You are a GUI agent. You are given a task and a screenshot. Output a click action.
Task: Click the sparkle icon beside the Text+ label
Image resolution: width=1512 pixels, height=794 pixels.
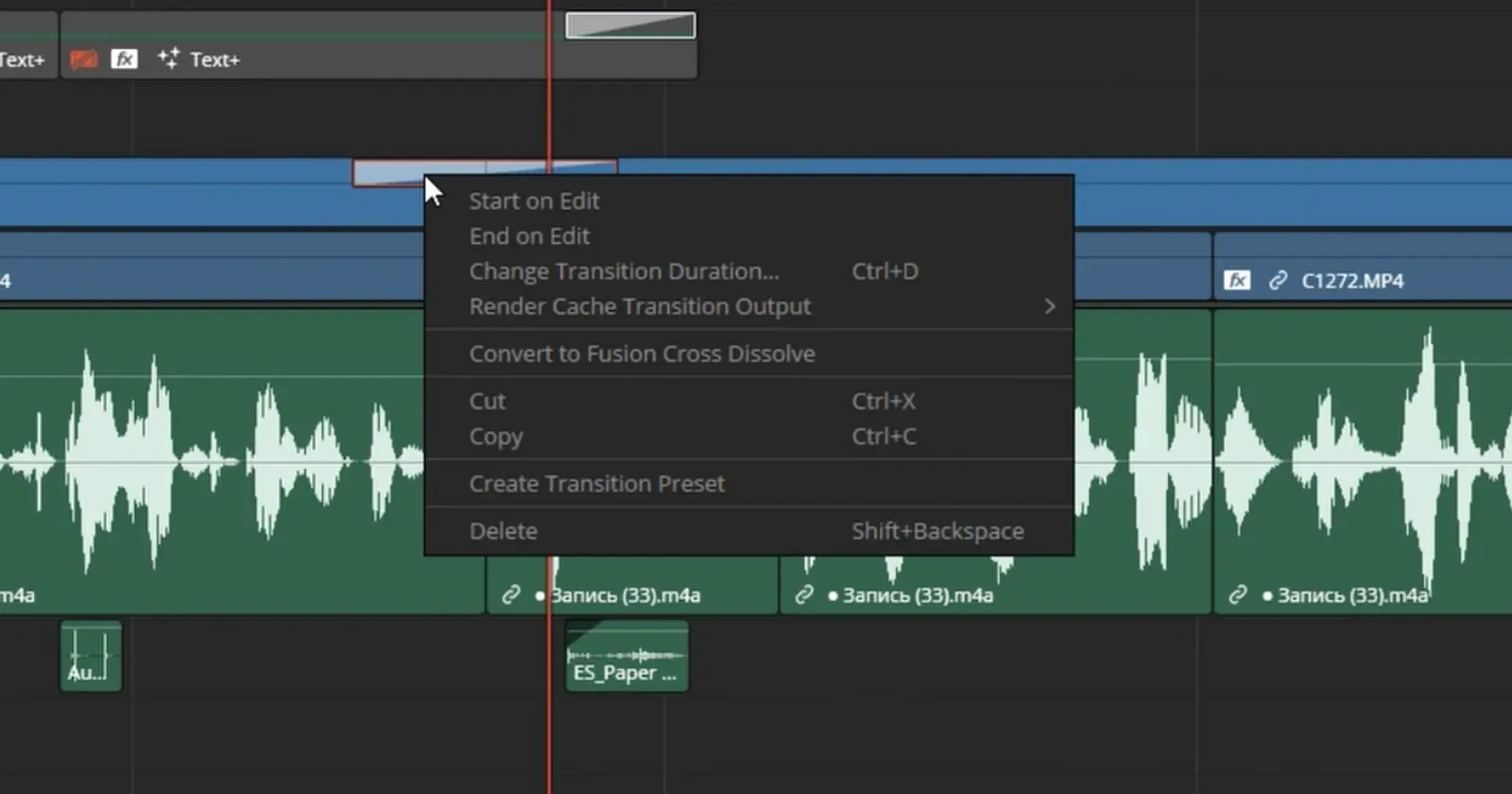click(x=168, y=59)
